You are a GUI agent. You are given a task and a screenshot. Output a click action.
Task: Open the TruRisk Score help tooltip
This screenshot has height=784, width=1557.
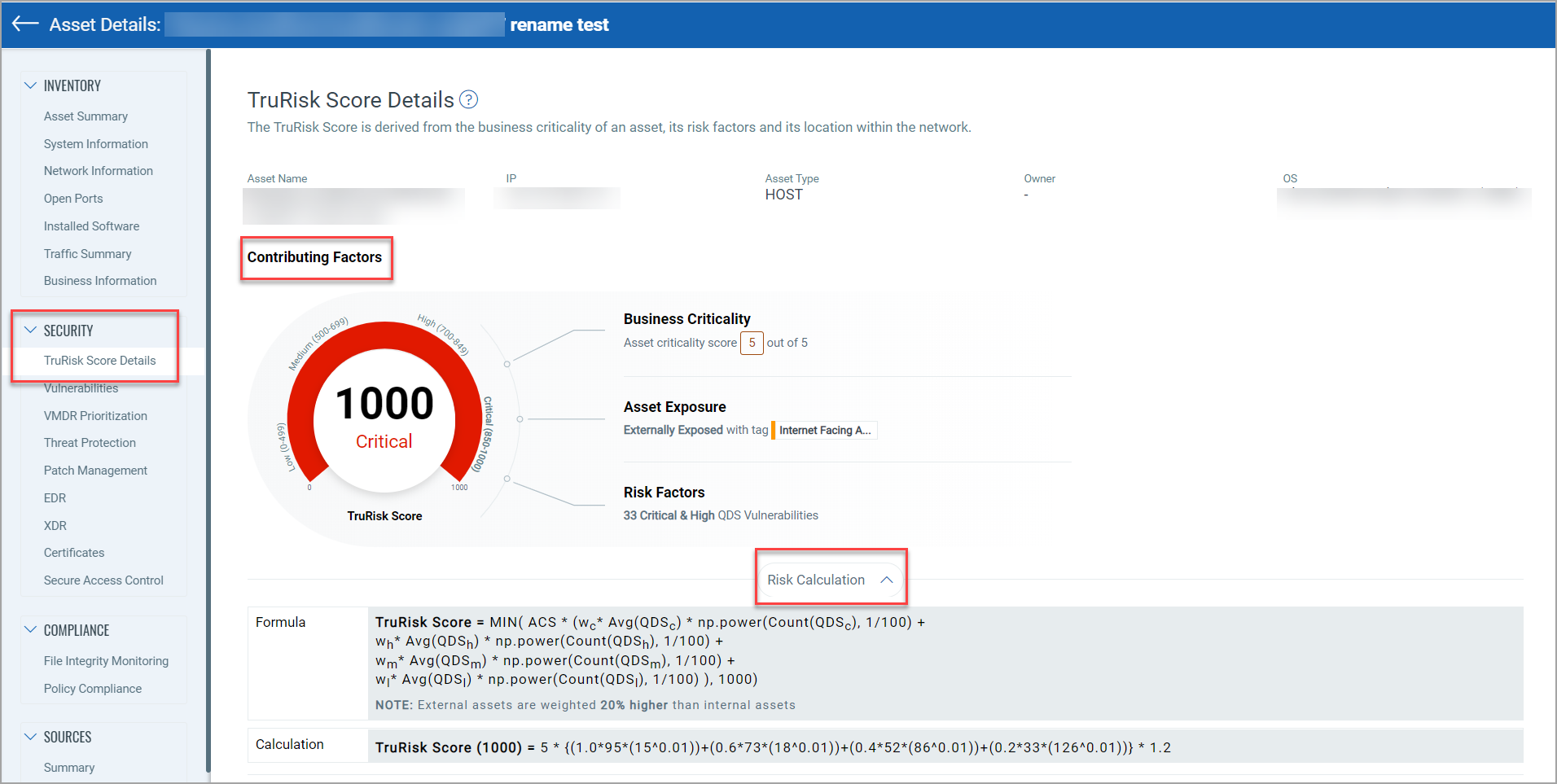[x=468, y=99]
